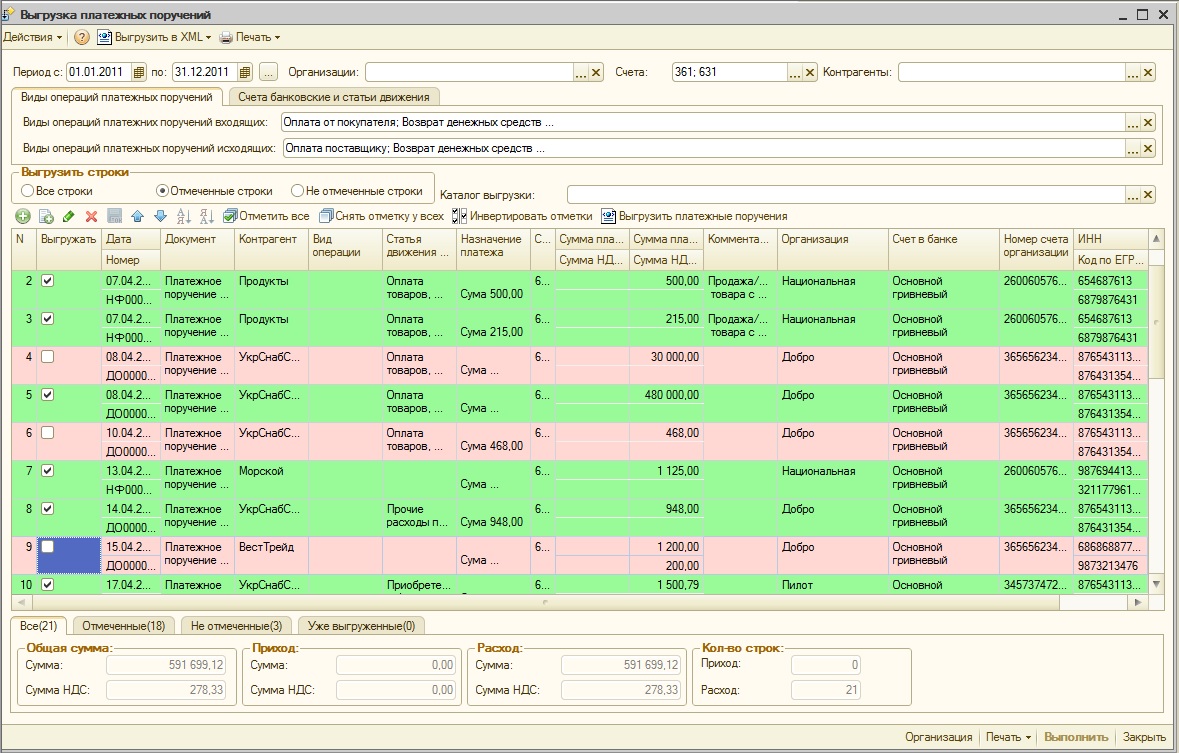
Task: Click the pencil edit row icon
Action: click(68, 216)
